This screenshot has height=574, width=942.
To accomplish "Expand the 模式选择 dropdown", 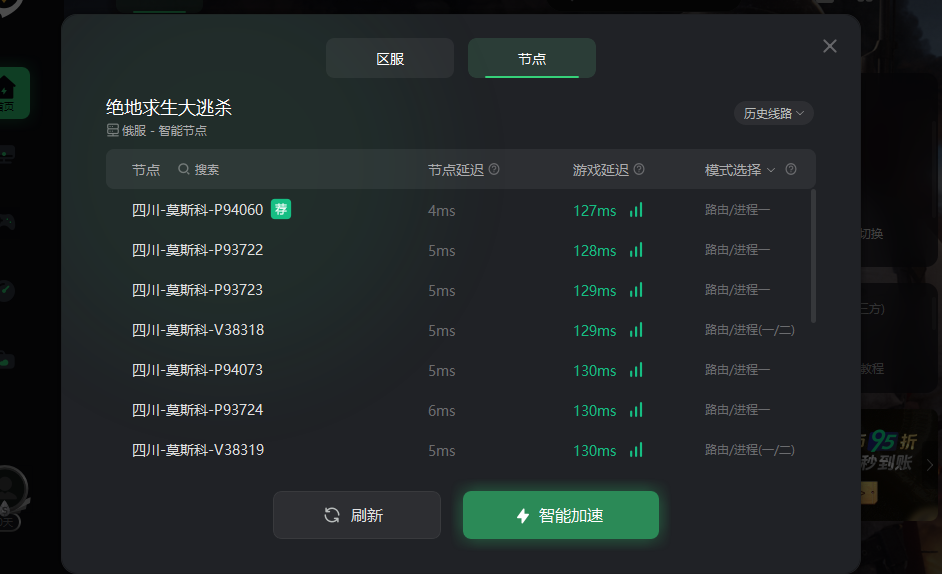I will click(x=740, y=170).
